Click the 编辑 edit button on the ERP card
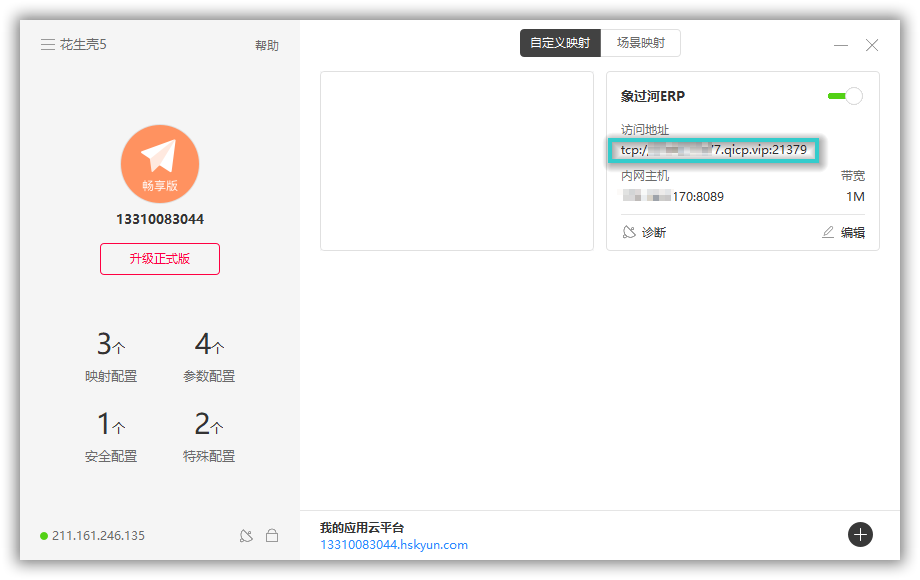The height and width of the screenshot is (580, 920). click(x=843, y=232)
